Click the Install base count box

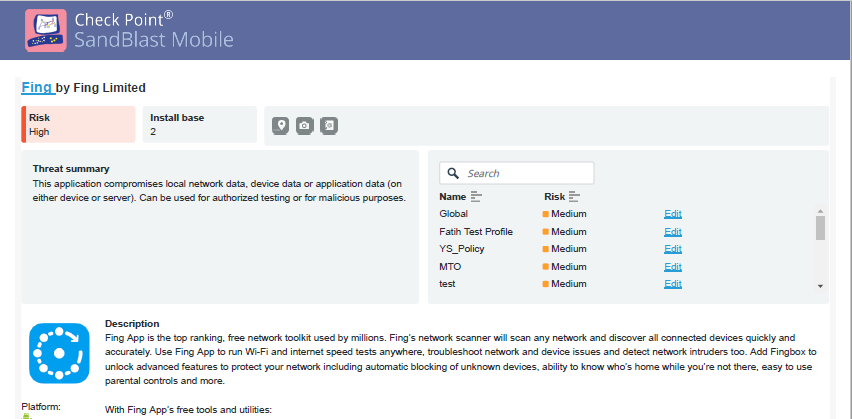(199, 124)
